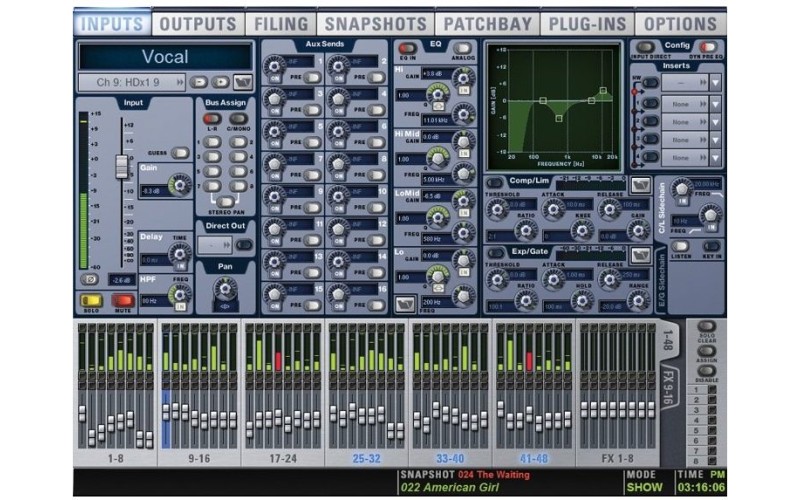The height and width of the screenshot is (500, 800).
Task: Click the C/L Sidechain upper FREQ knob
Action: click(x=682, y=188)
